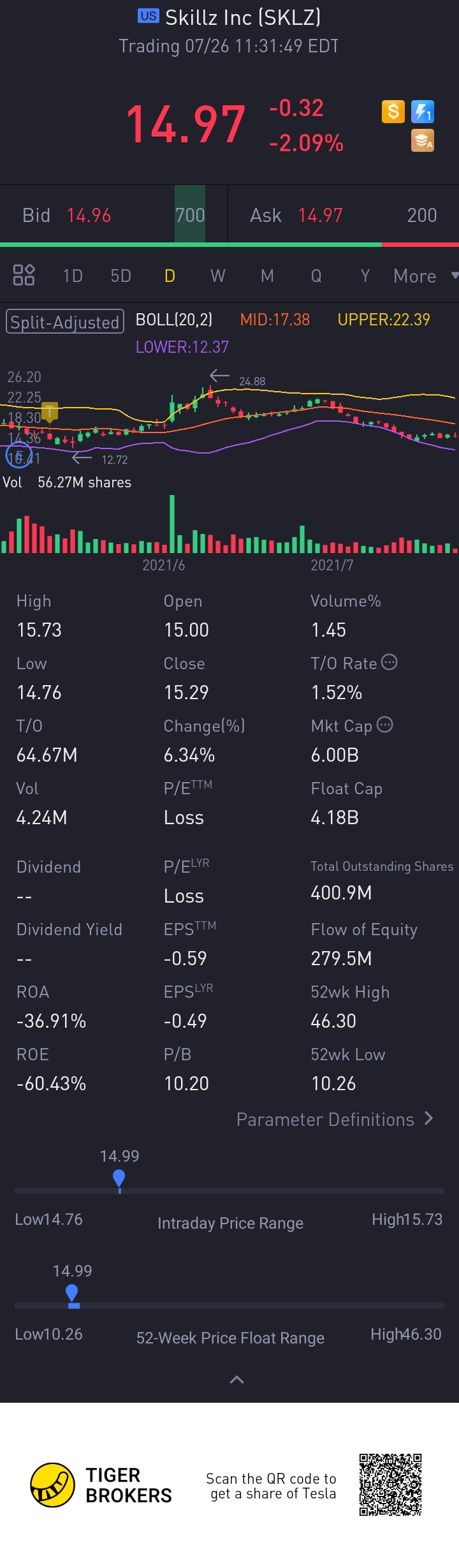Screen dimensions: 459x1568
Task: Select the 5D chart tab
Action: 120,276
